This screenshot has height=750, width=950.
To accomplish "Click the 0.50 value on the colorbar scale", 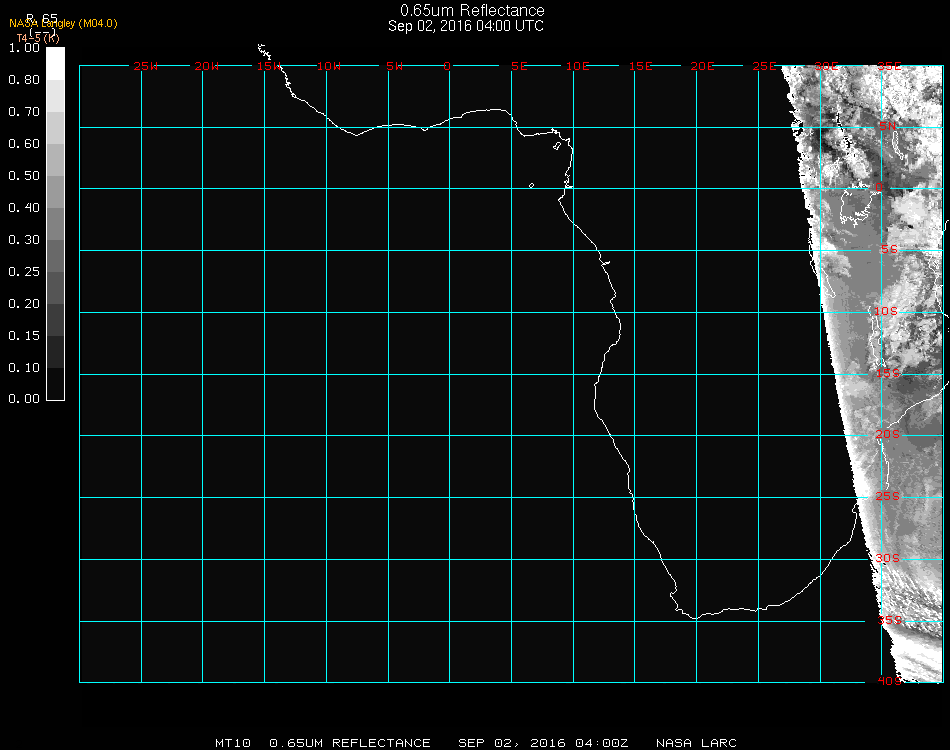I will 23,176.
